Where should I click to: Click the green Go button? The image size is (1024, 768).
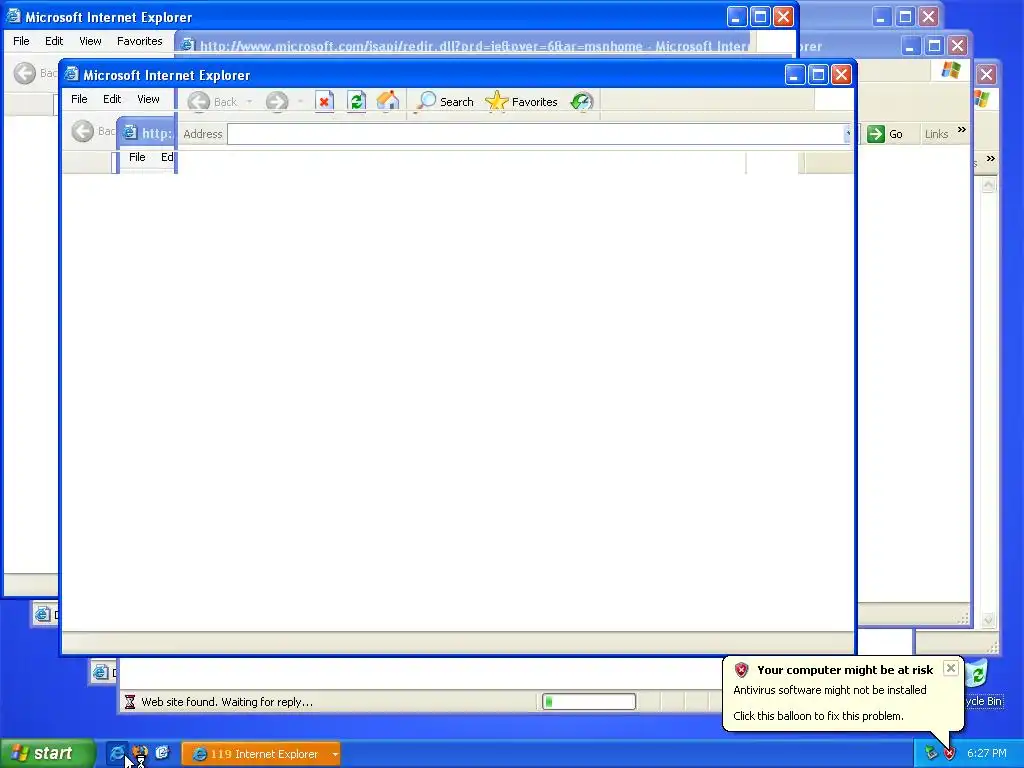[885, 134]
